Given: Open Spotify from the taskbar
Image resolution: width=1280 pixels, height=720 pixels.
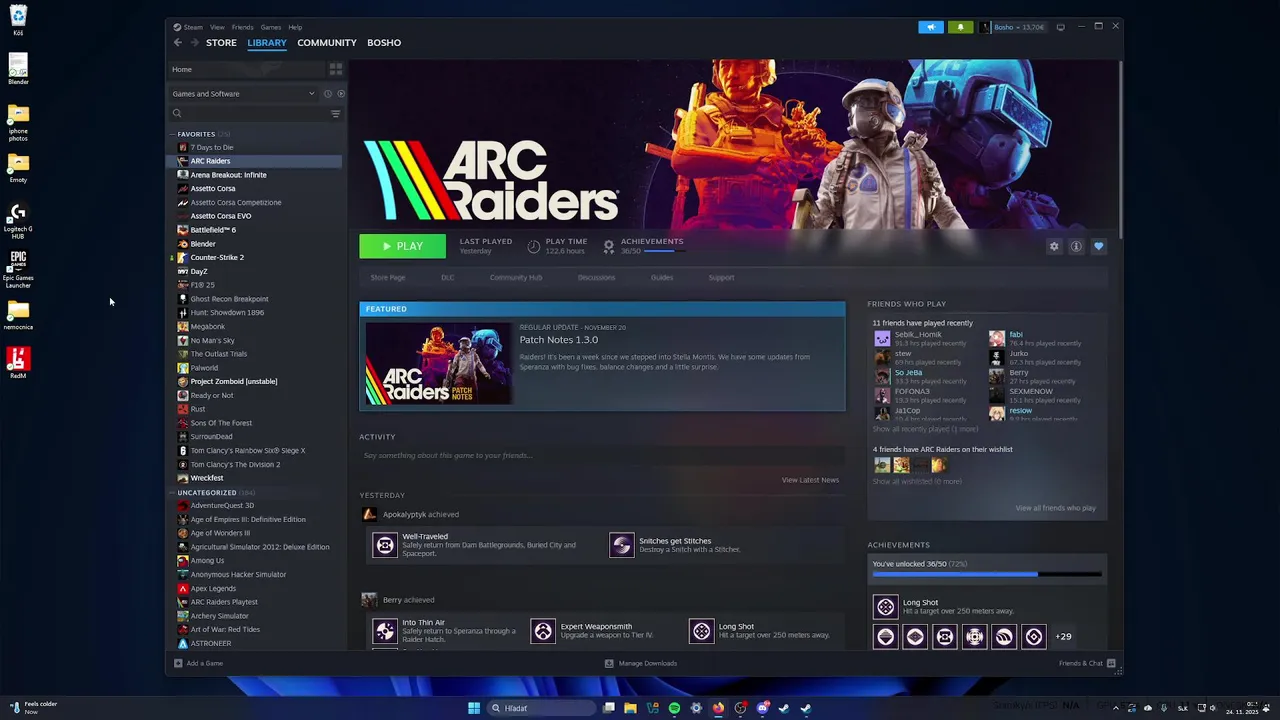Looking at the screenshot, I should [x=674, y=708].
